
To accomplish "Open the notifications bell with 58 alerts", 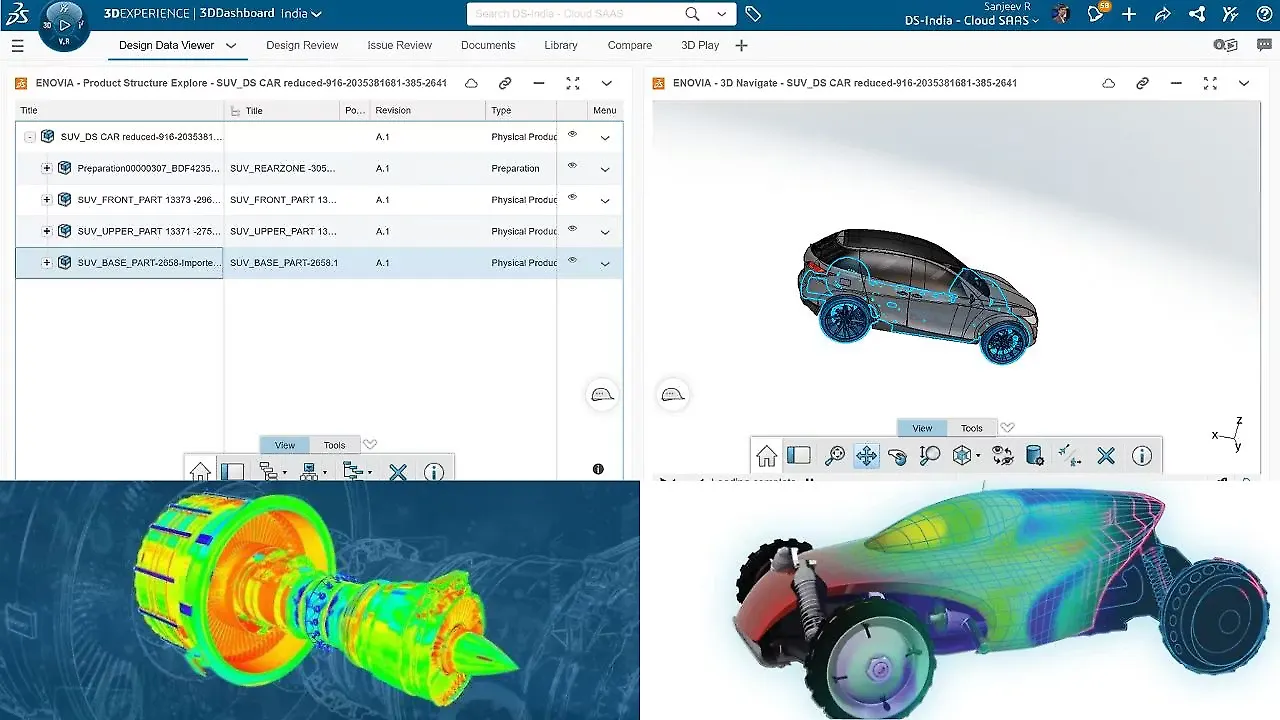I will 1095,14.
